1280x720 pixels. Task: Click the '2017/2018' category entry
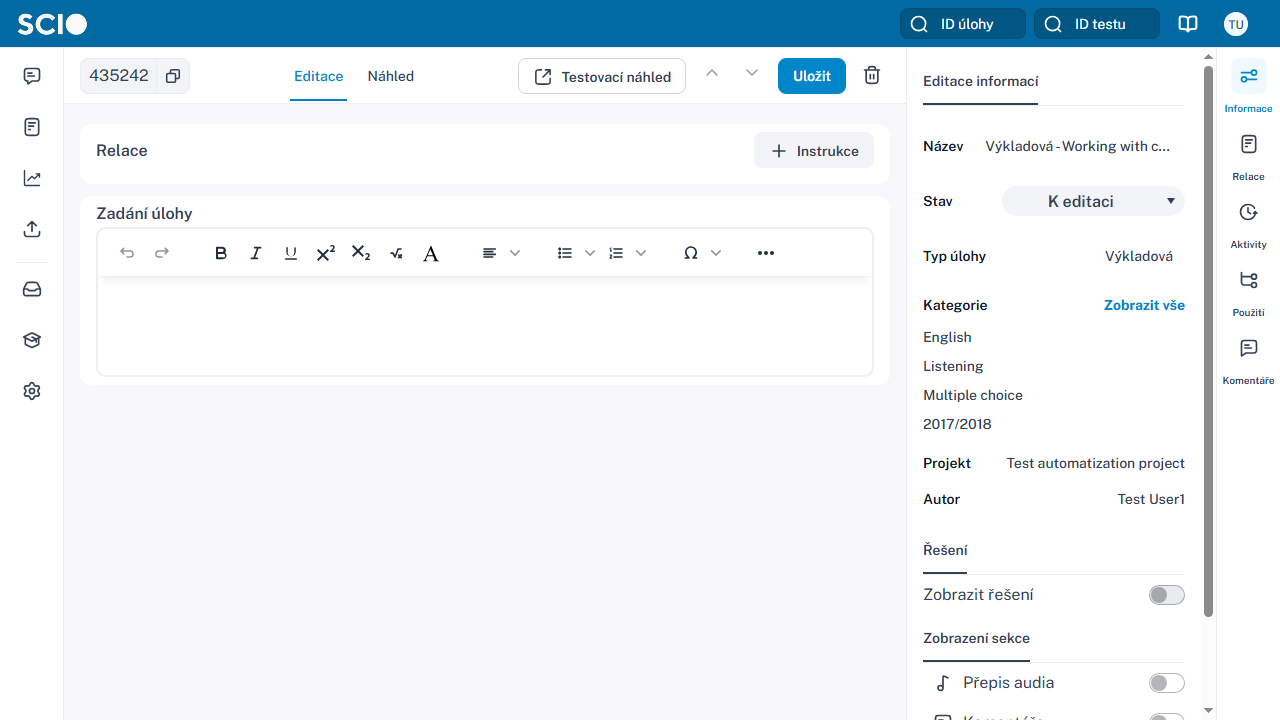coord(957,424)
